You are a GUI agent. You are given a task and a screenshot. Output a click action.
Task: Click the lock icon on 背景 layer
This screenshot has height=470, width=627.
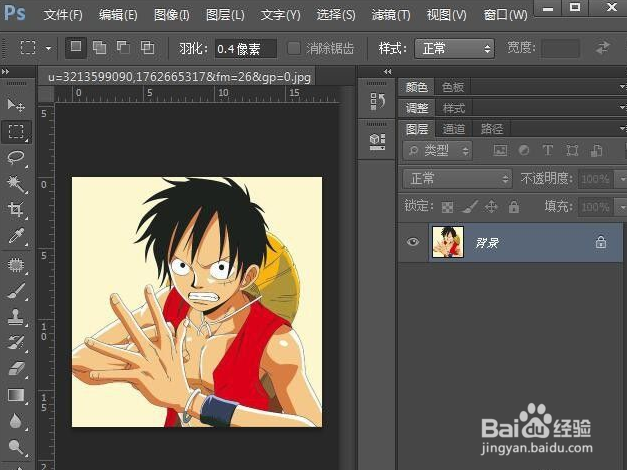(x=601, y=242)
